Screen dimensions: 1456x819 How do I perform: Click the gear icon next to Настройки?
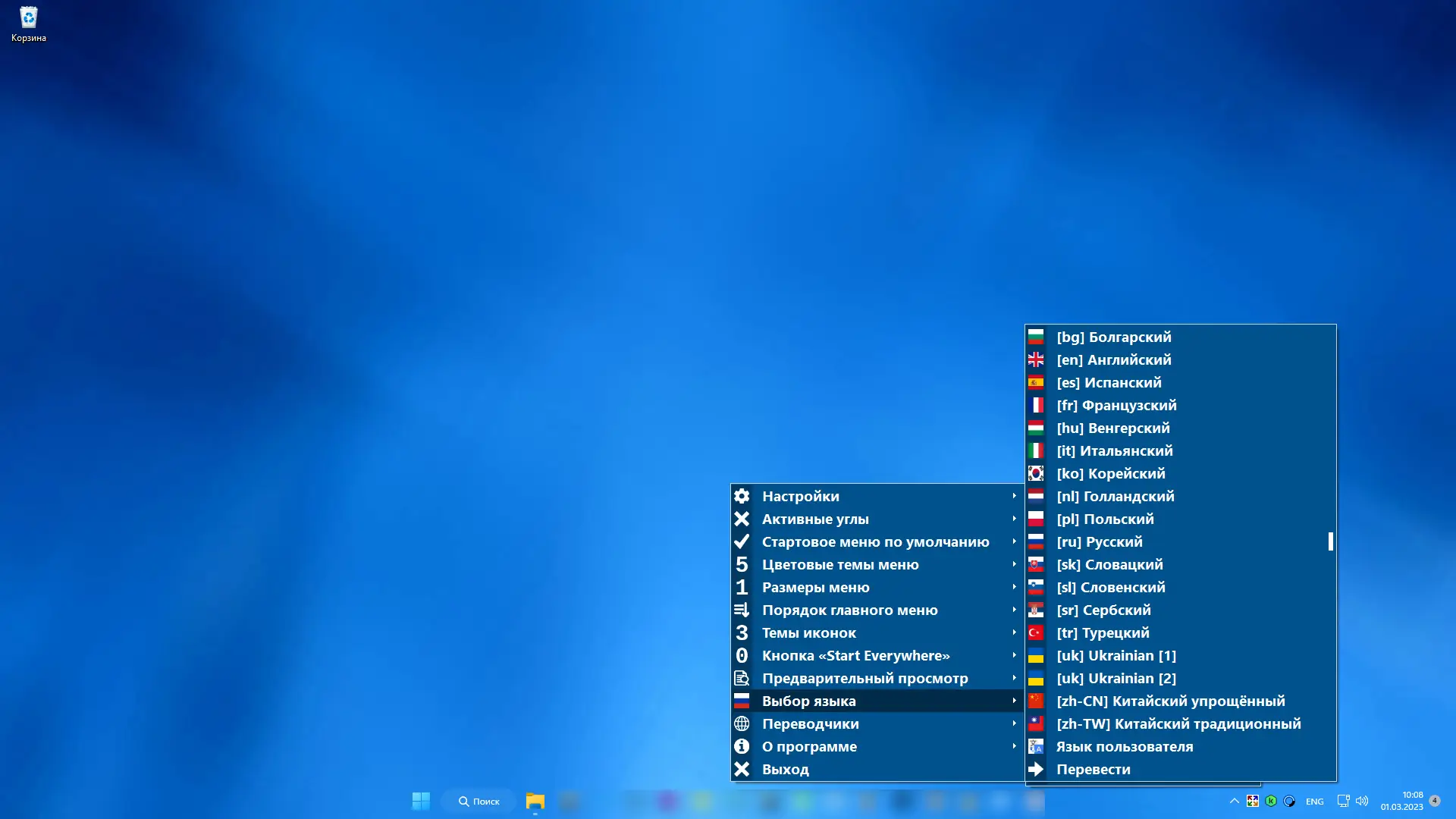click(742, 496)
